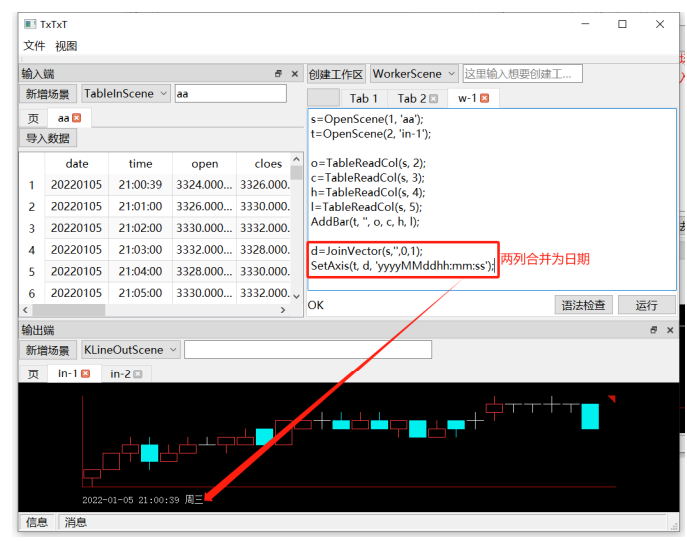Click the time cell 21:05:00
This screenshot has height=541, width=687.
140,293
